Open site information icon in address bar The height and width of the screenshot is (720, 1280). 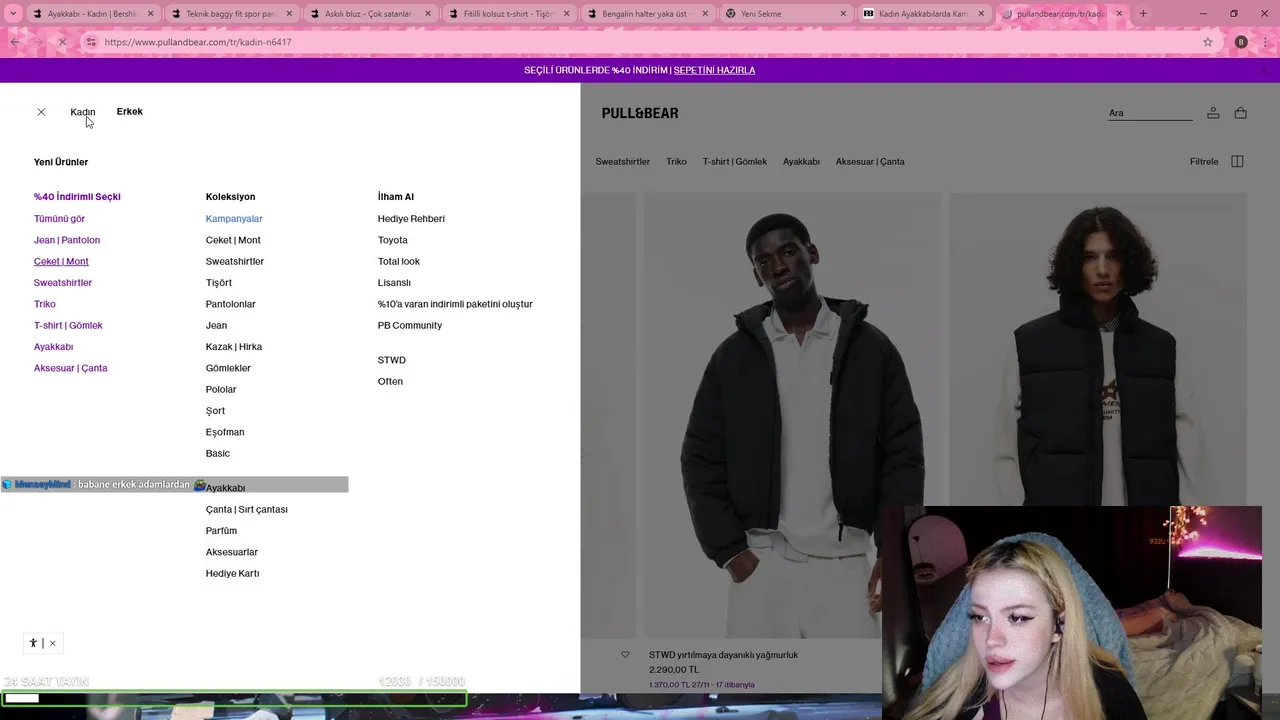91,42
